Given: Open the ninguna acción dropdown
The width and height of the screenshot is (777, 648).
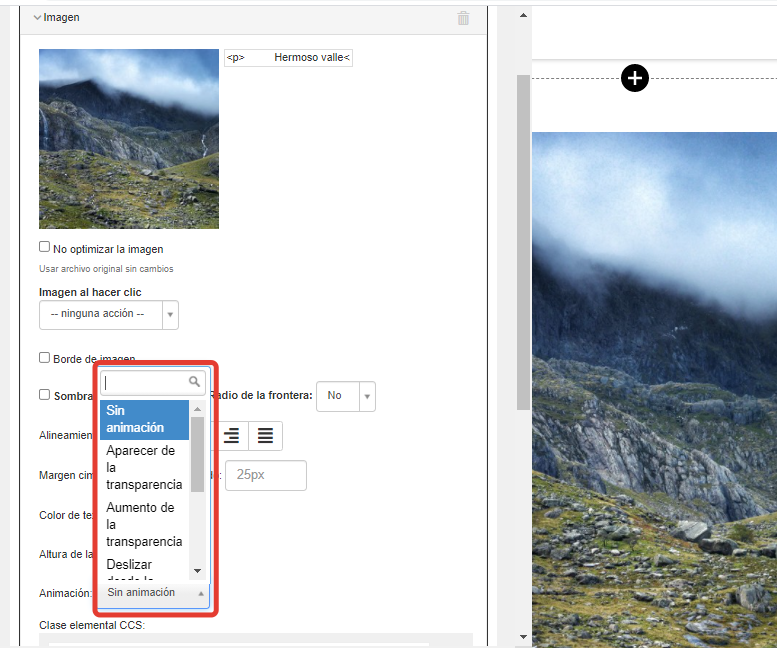Looking at the screenshot, I should tap(109, 315).
